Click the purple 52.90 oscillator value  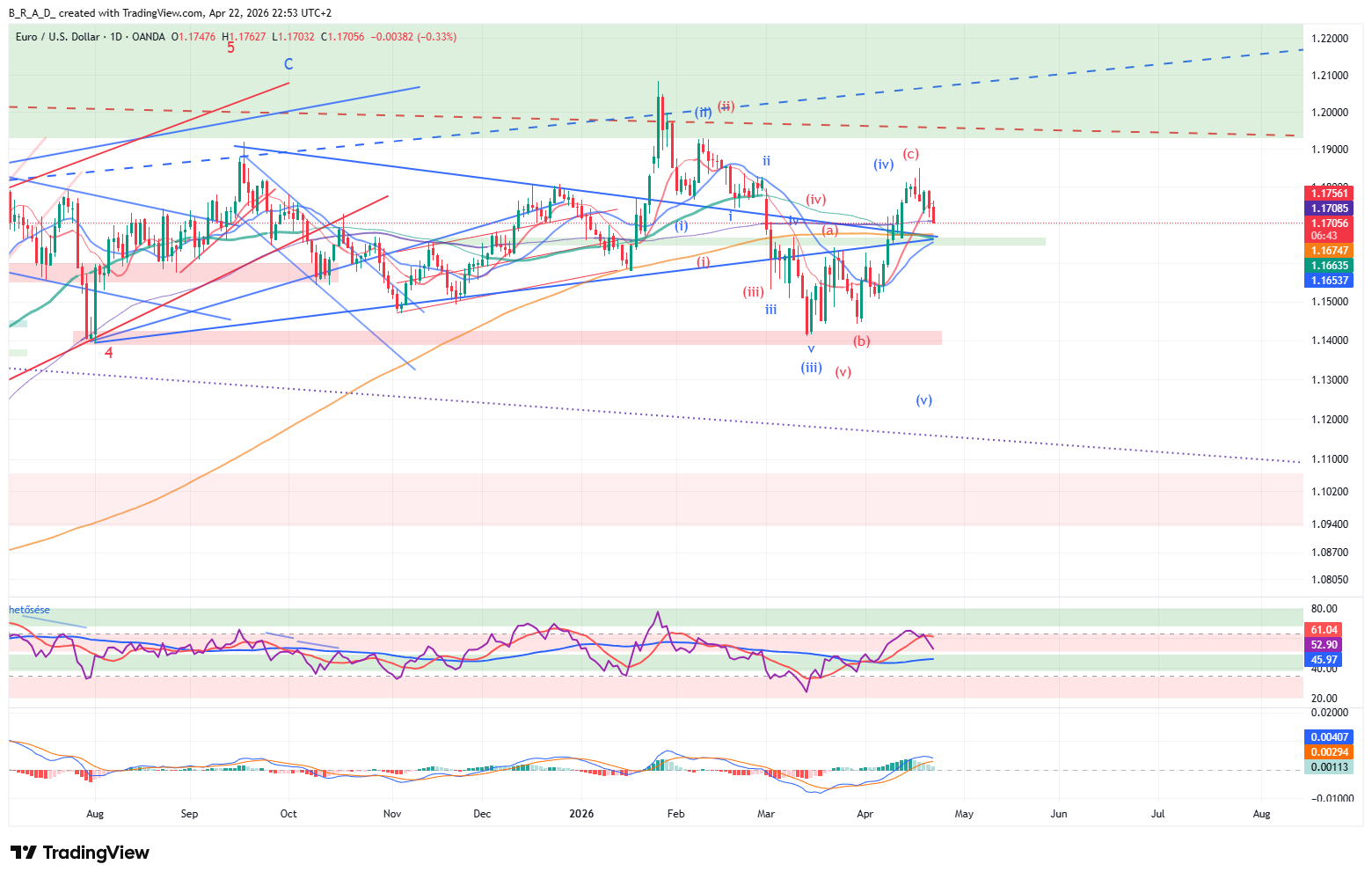1324,645
